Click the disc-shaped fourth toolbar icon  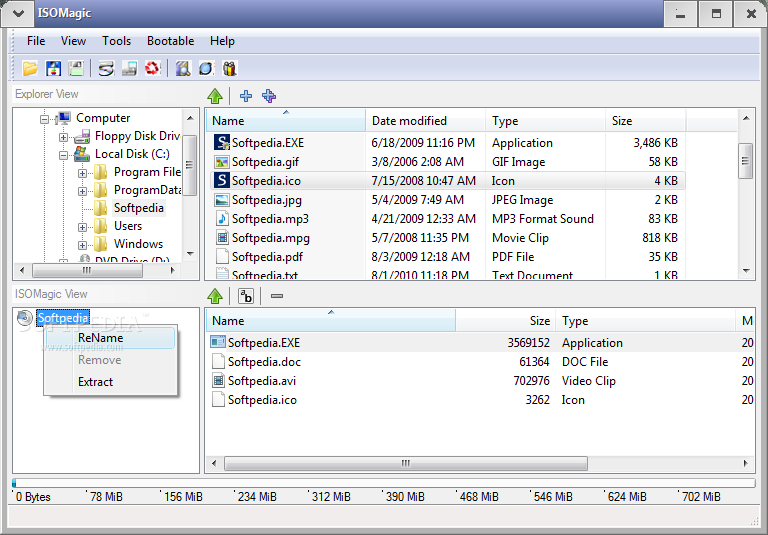click(x=106, y=68)
